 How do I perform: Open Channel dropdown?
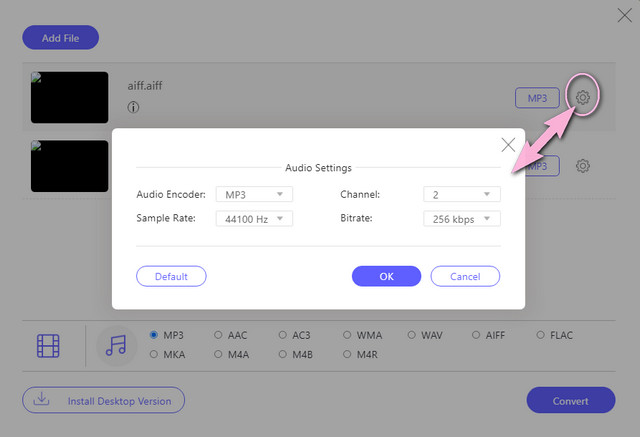click(462, 194)
